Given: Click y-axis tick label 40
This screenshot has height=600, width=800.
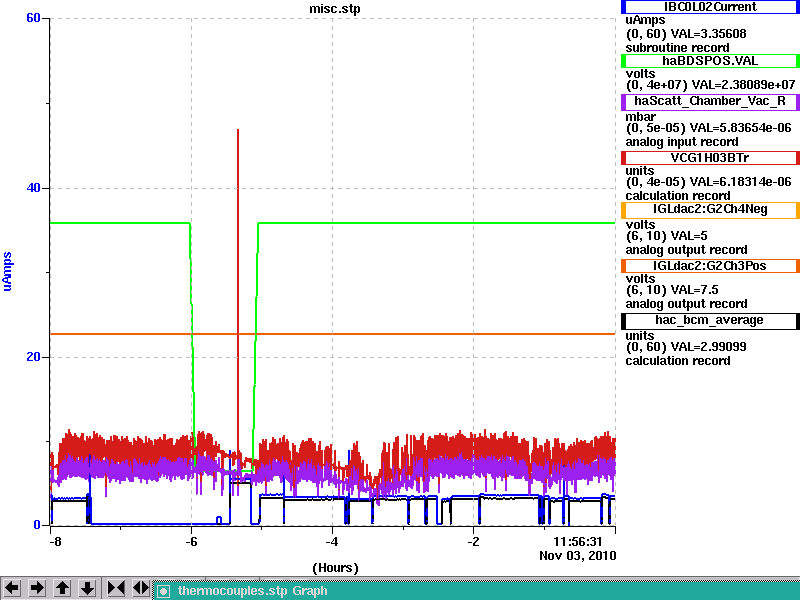Looking at the screenshot, I should point(33,188).
